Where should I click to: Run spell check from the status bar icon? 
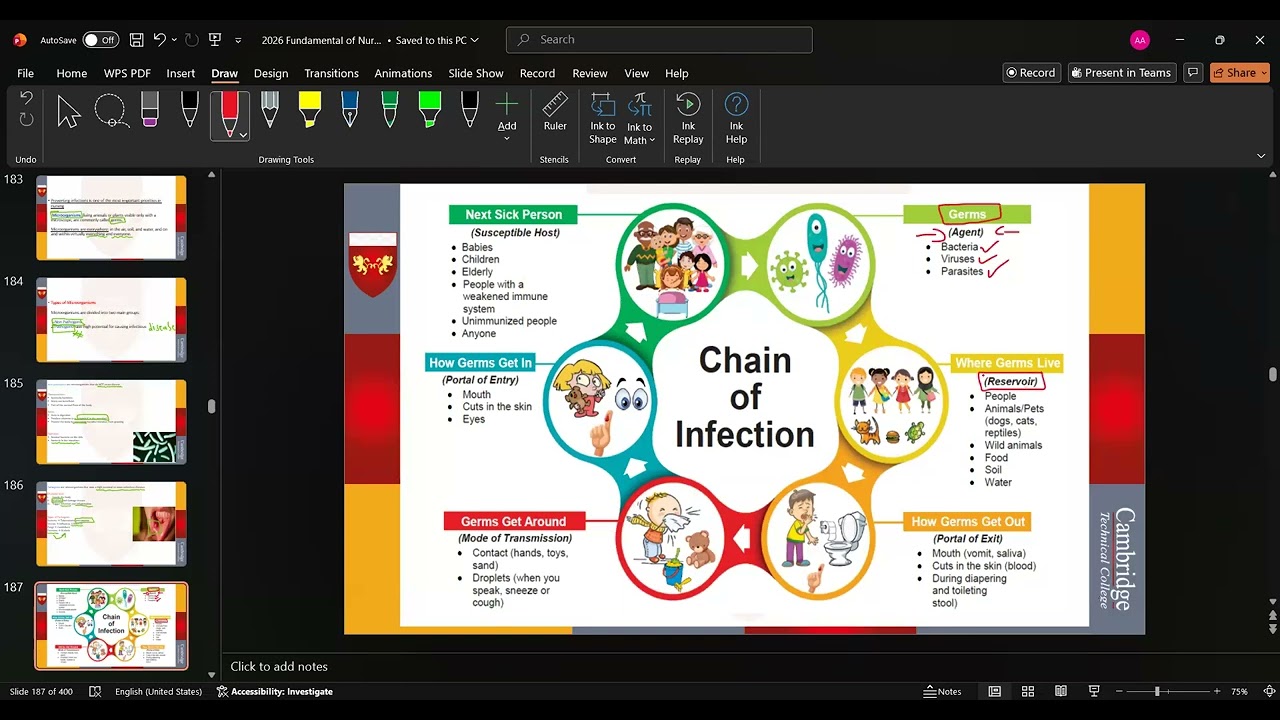[x=95, y=691]
